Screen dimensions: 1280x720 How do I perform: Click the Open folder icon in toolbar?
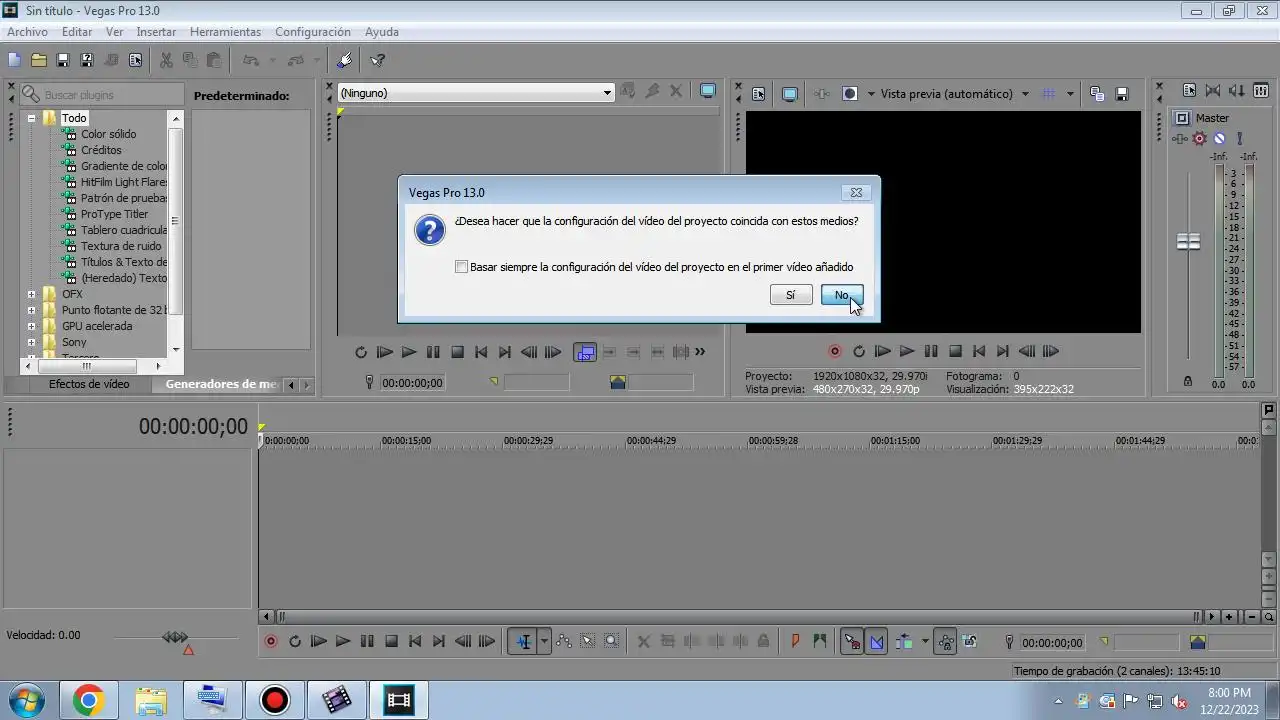click(38, 60)
